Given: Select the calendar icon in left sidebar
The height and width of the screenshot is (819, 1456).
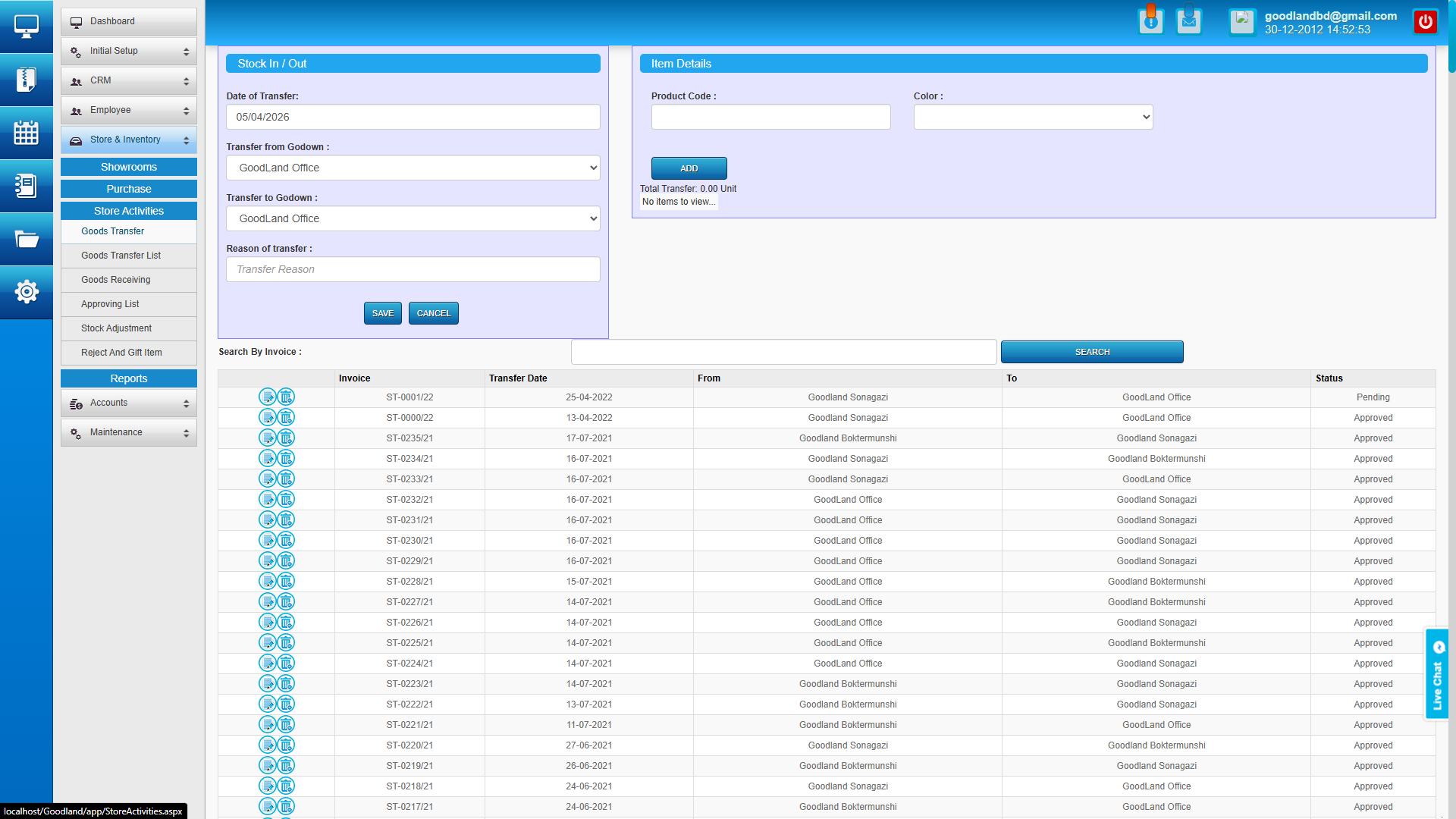Looking at the screenshot, I should 27,133.
